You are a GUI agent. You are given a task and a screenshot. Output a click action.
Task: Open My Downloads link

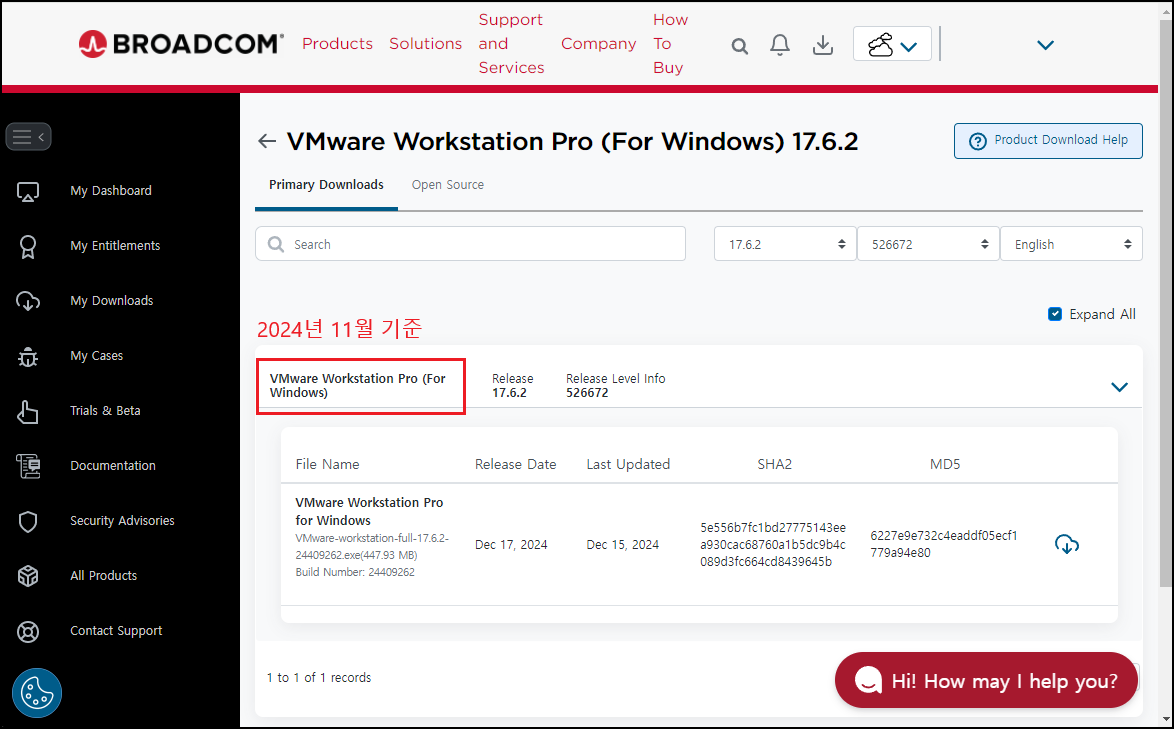pyautogui.click(x=112, y=301)
